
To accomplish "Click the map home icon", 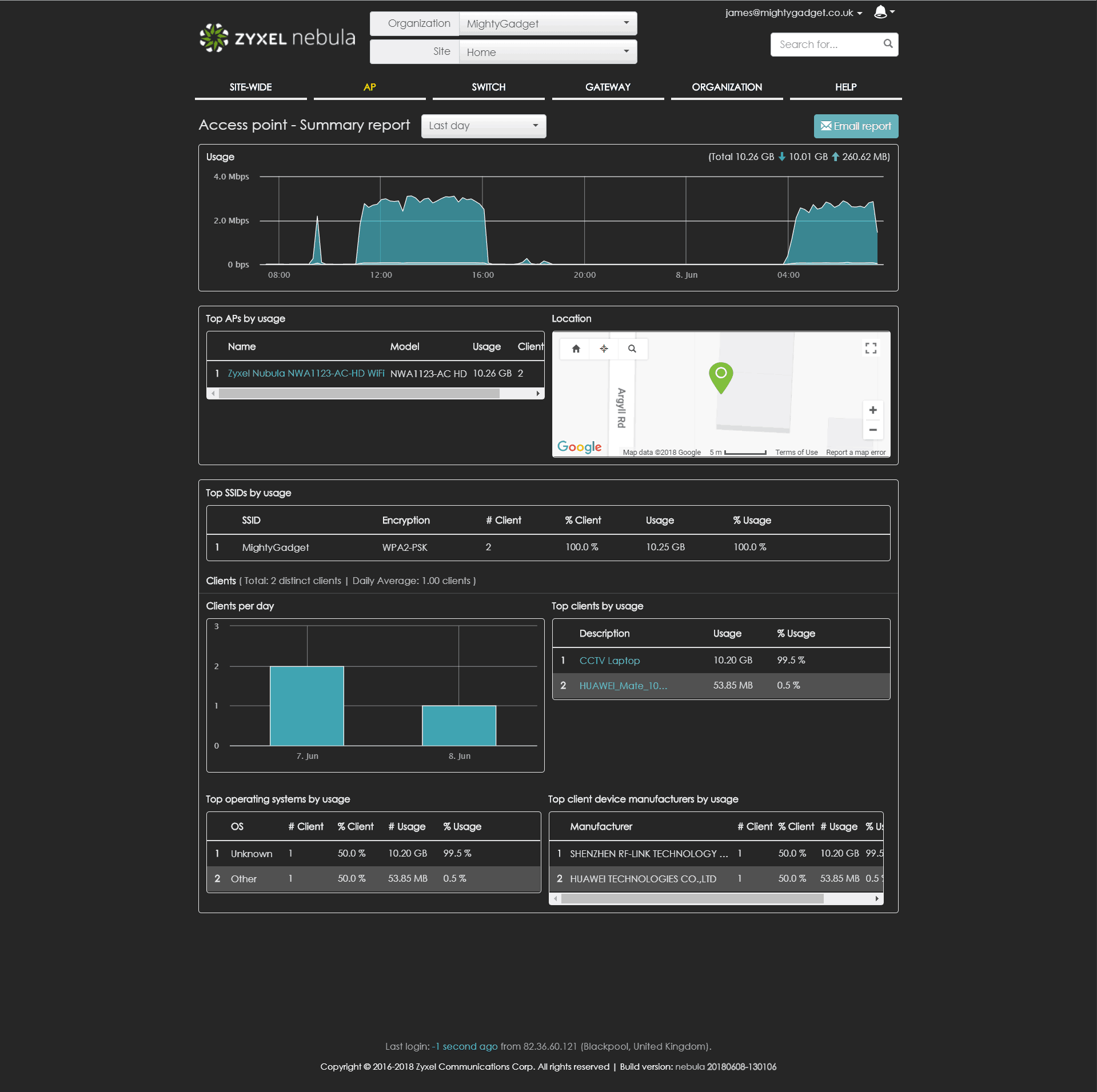I will tap(576, 349).
